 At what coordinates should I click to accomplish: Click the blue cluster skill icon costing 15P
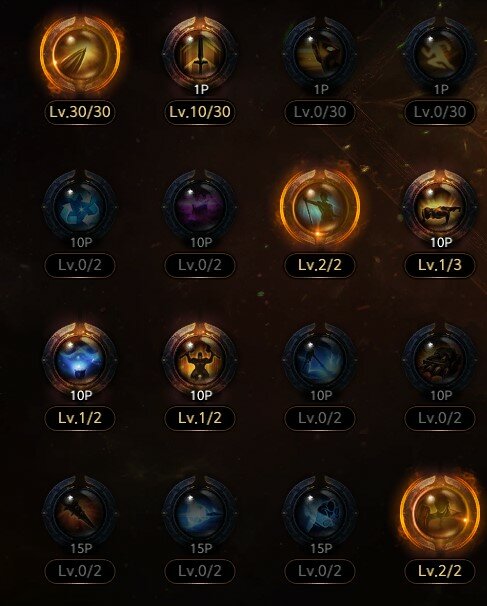click(320, 512)
